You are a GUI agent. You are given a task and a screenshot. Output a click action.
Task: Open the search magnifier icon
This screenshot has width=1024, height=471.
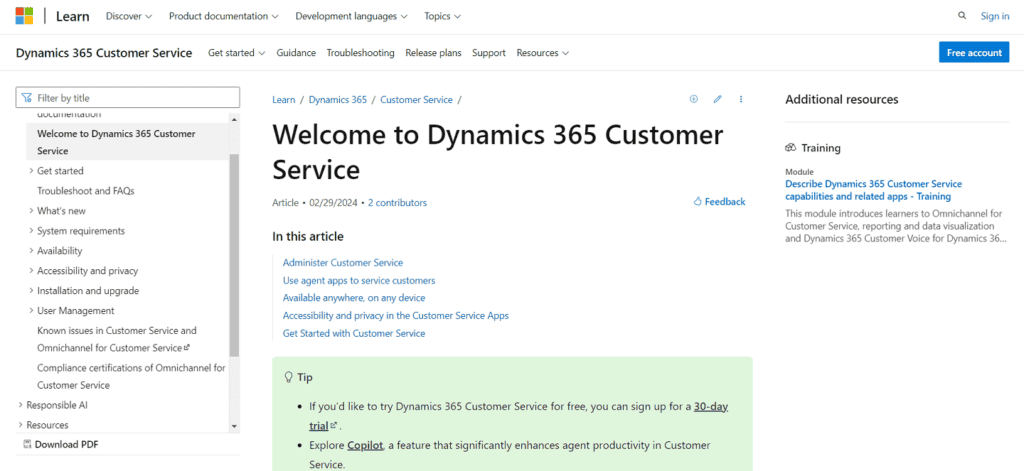tap(962, 16)
